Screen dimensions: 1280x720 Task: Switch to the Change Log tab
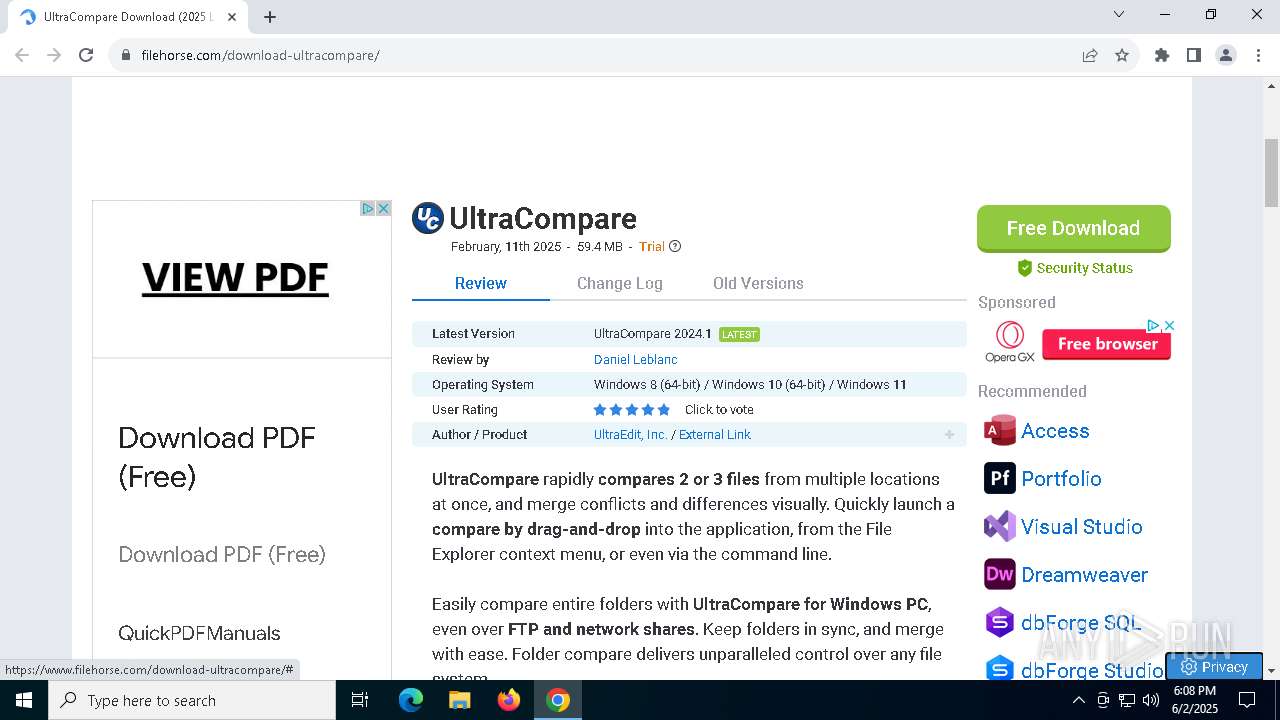pyautogui.click(x=620, y=283)
